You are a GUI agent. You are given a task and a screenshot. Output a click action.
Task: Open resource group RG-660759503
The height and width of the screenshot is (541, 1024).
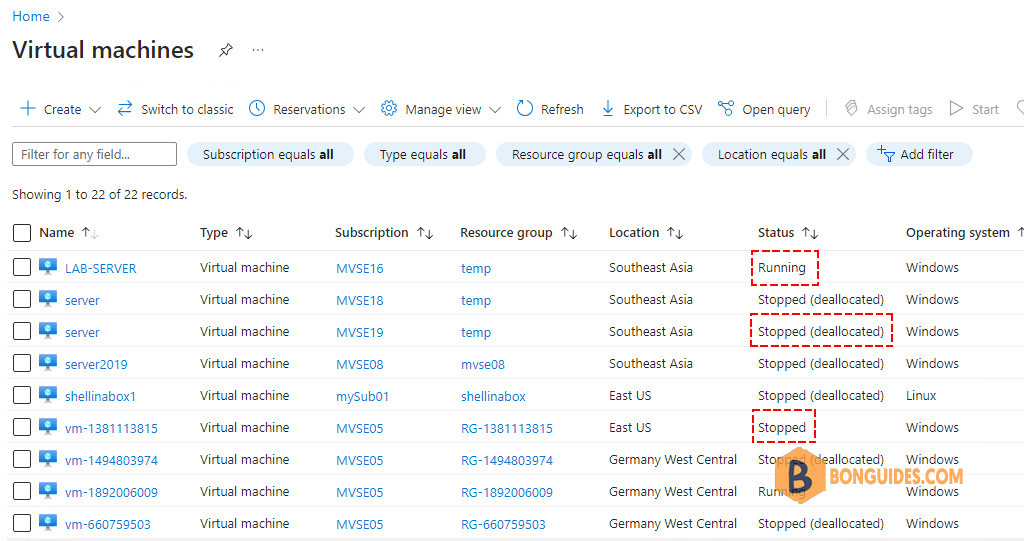[x=503, y=525]
